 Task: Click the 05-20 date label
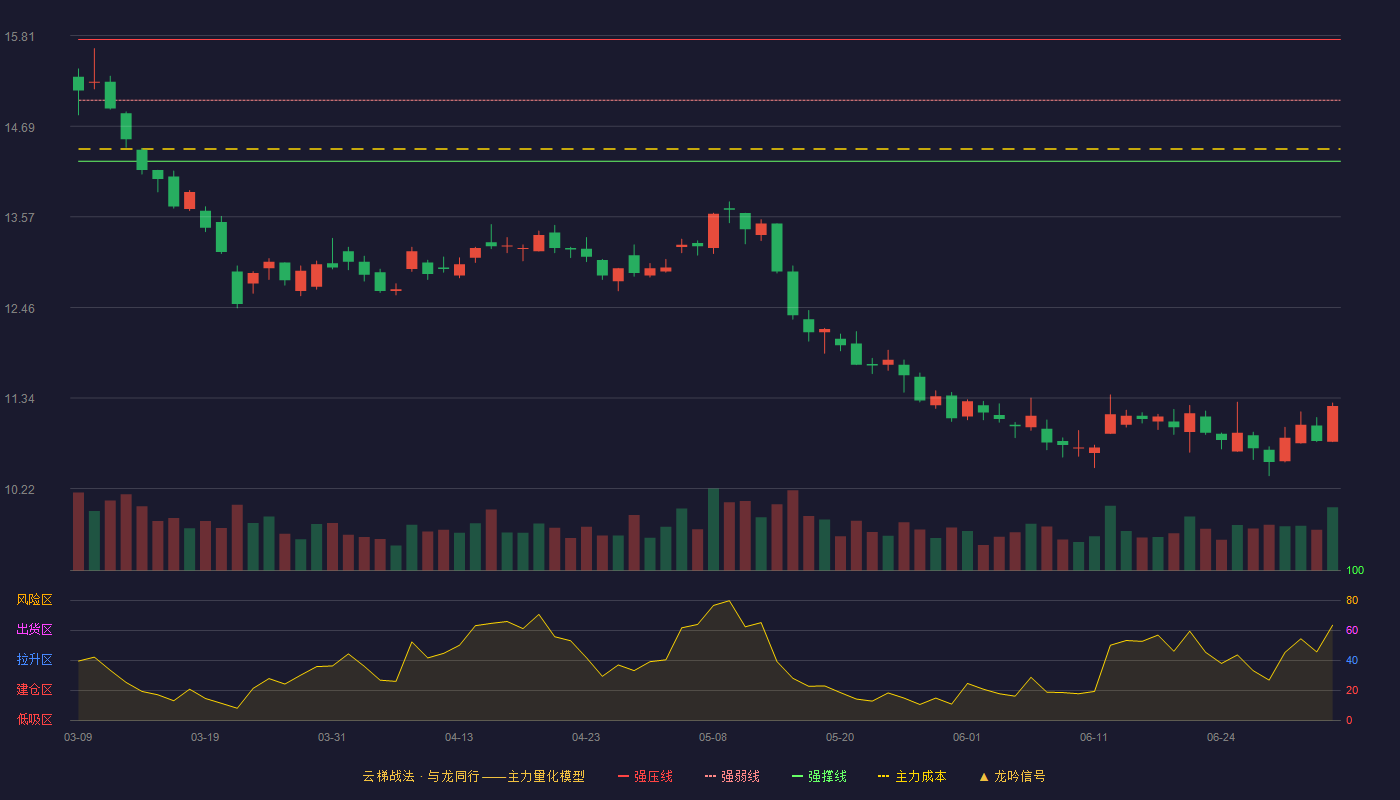[840, 737]
